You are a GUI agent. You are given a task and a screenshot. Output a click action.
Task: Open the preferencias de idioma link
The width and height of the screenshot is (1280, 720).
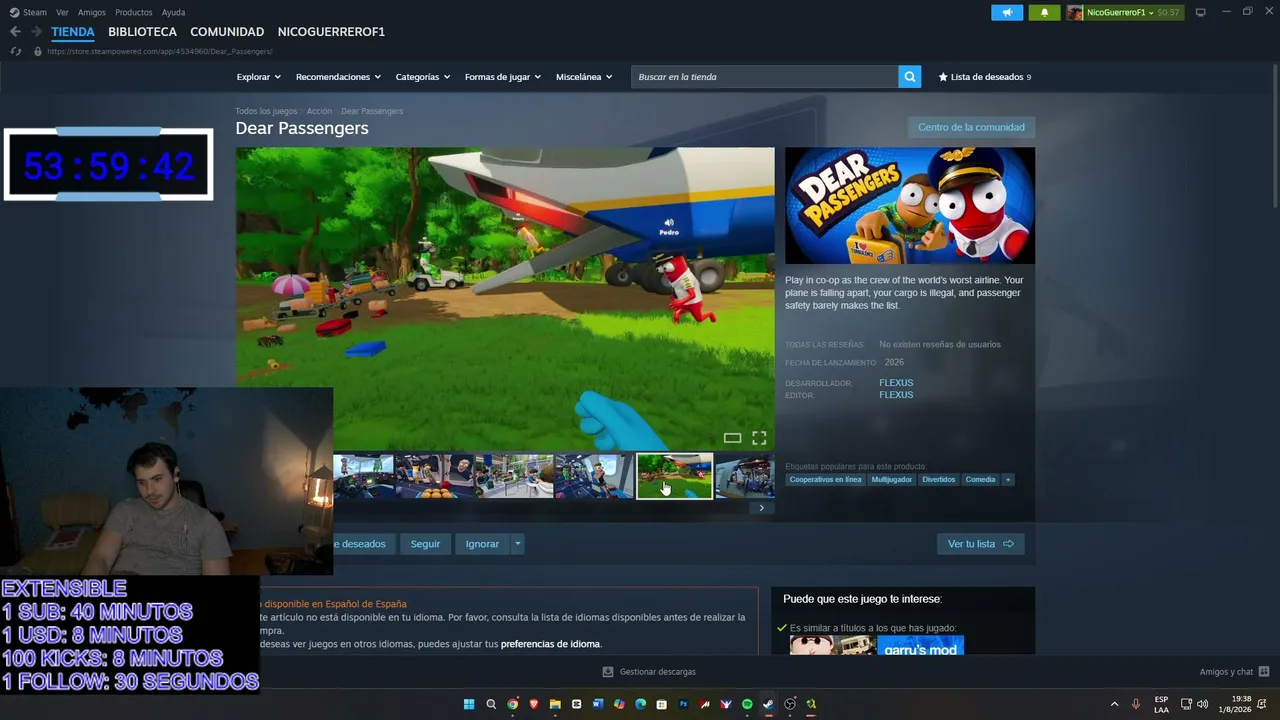click(551, 644)
